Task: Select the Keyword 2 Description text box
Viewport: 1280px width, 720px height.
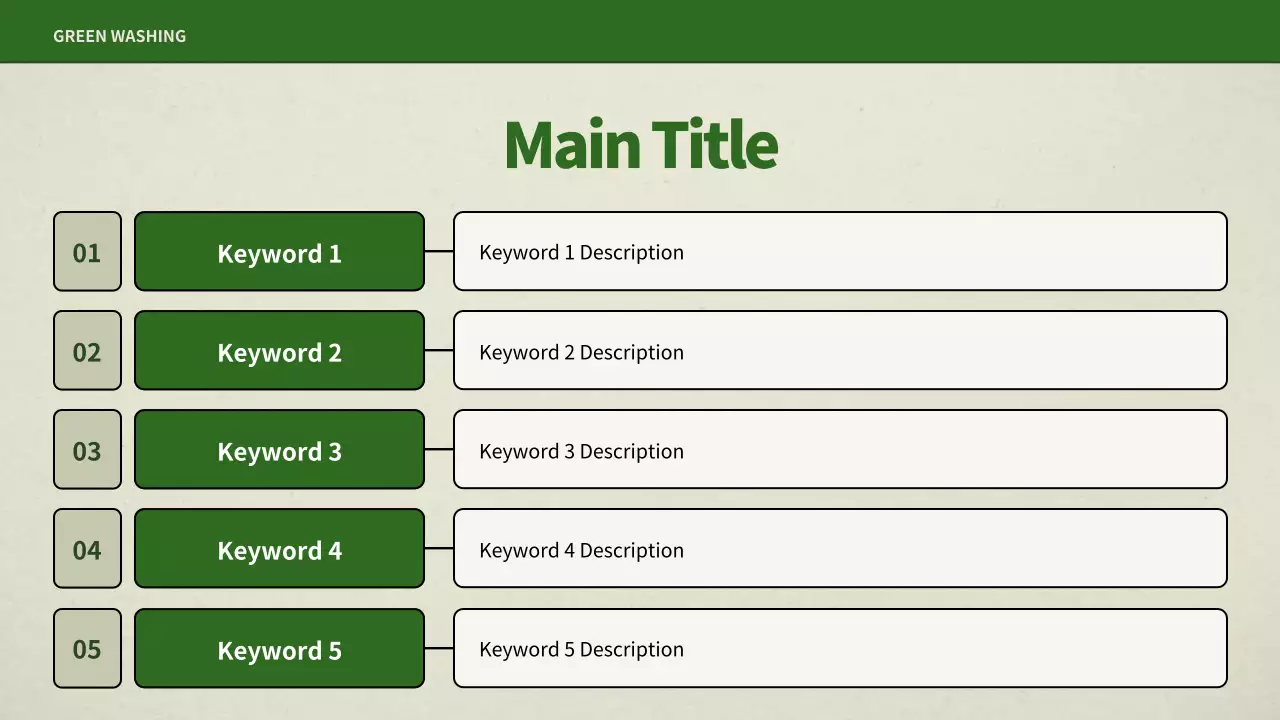Action: click(840, 351)
